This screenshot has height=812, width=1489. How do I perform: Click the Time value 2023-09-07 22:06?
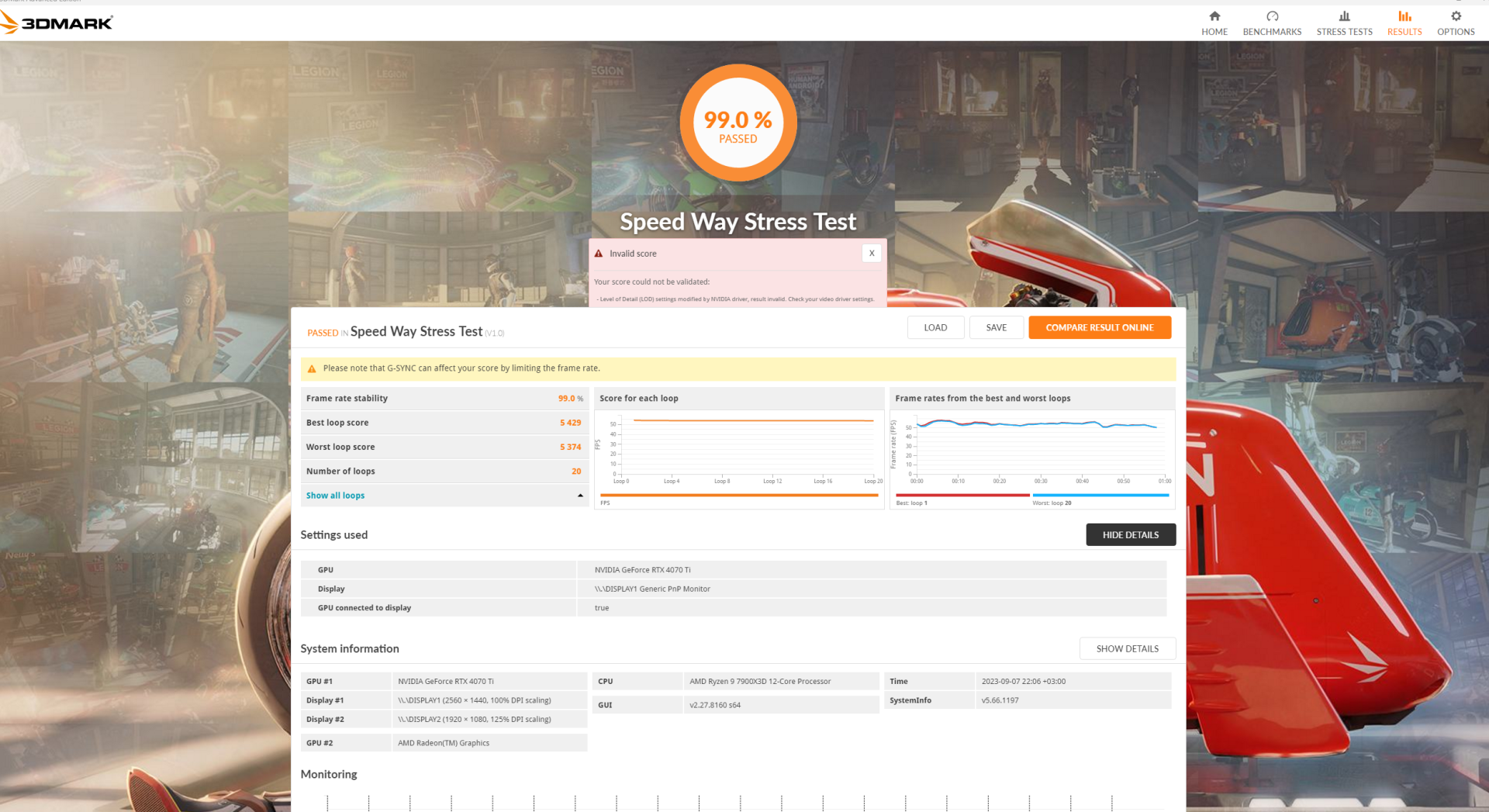click(x=1024, y=682)
